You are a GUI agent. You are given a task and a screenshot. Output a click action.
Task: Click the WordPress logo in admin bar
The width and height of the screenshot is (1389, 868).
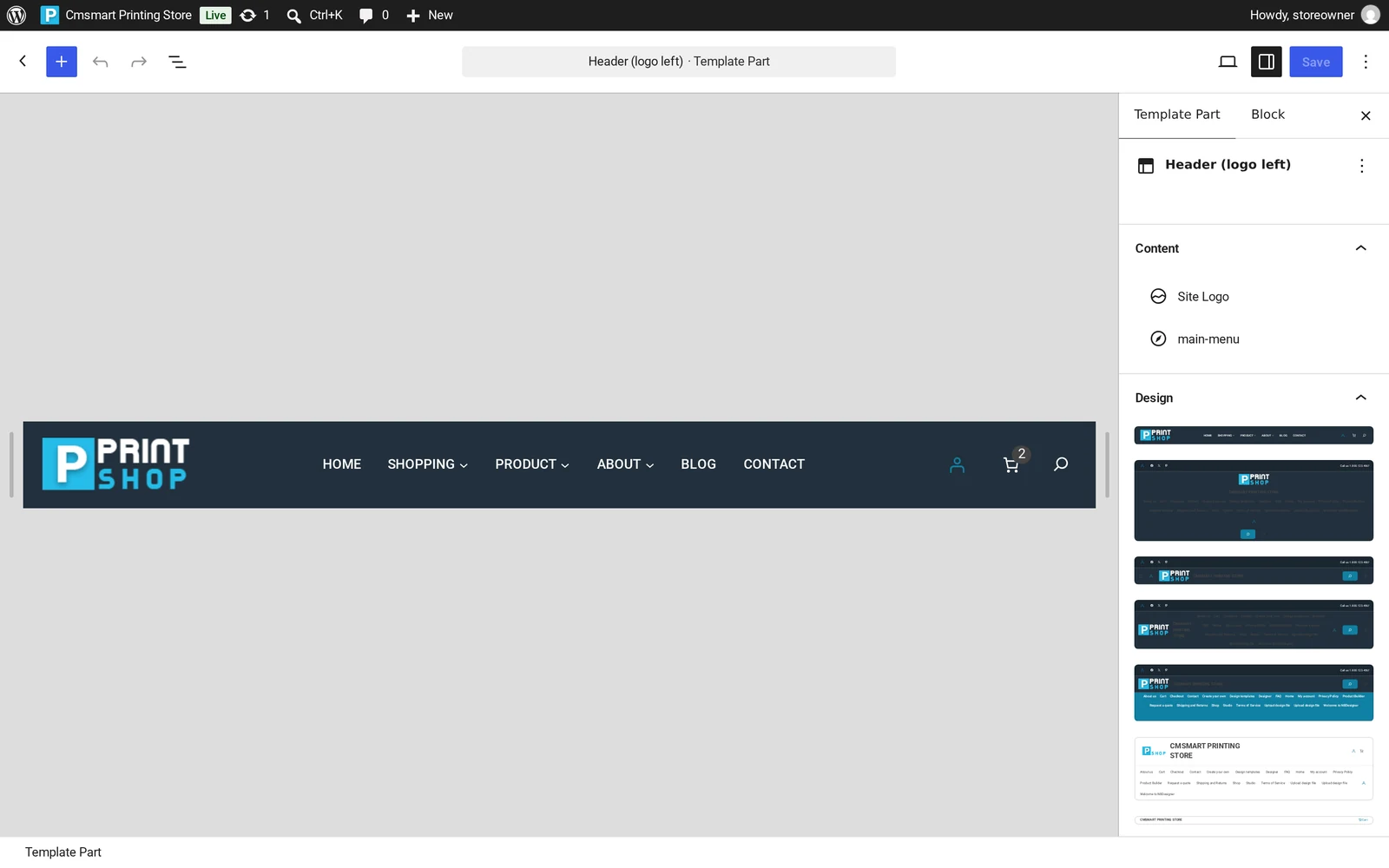click(16, 15)
